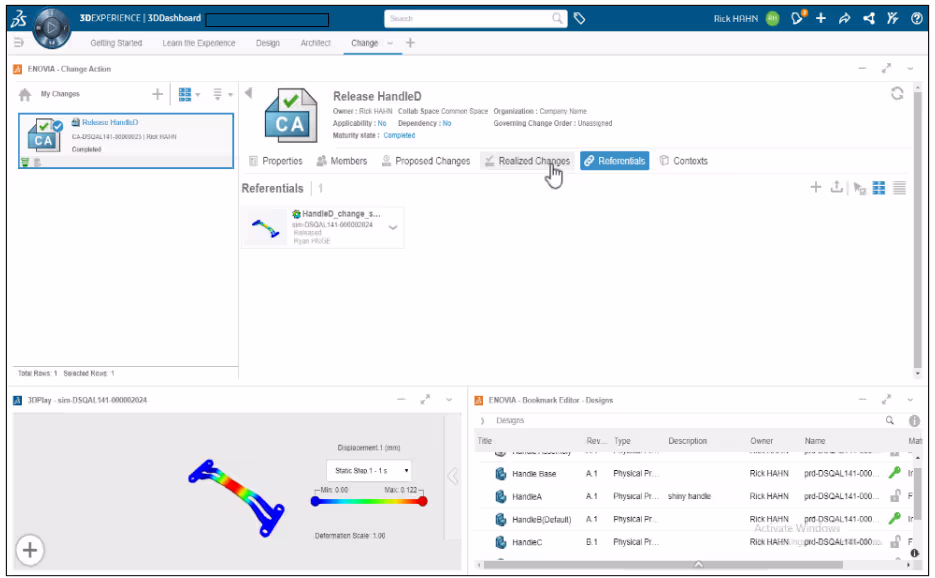Open the Help question mark icon
Screen dimensions: 935x578
pos(917,18)
